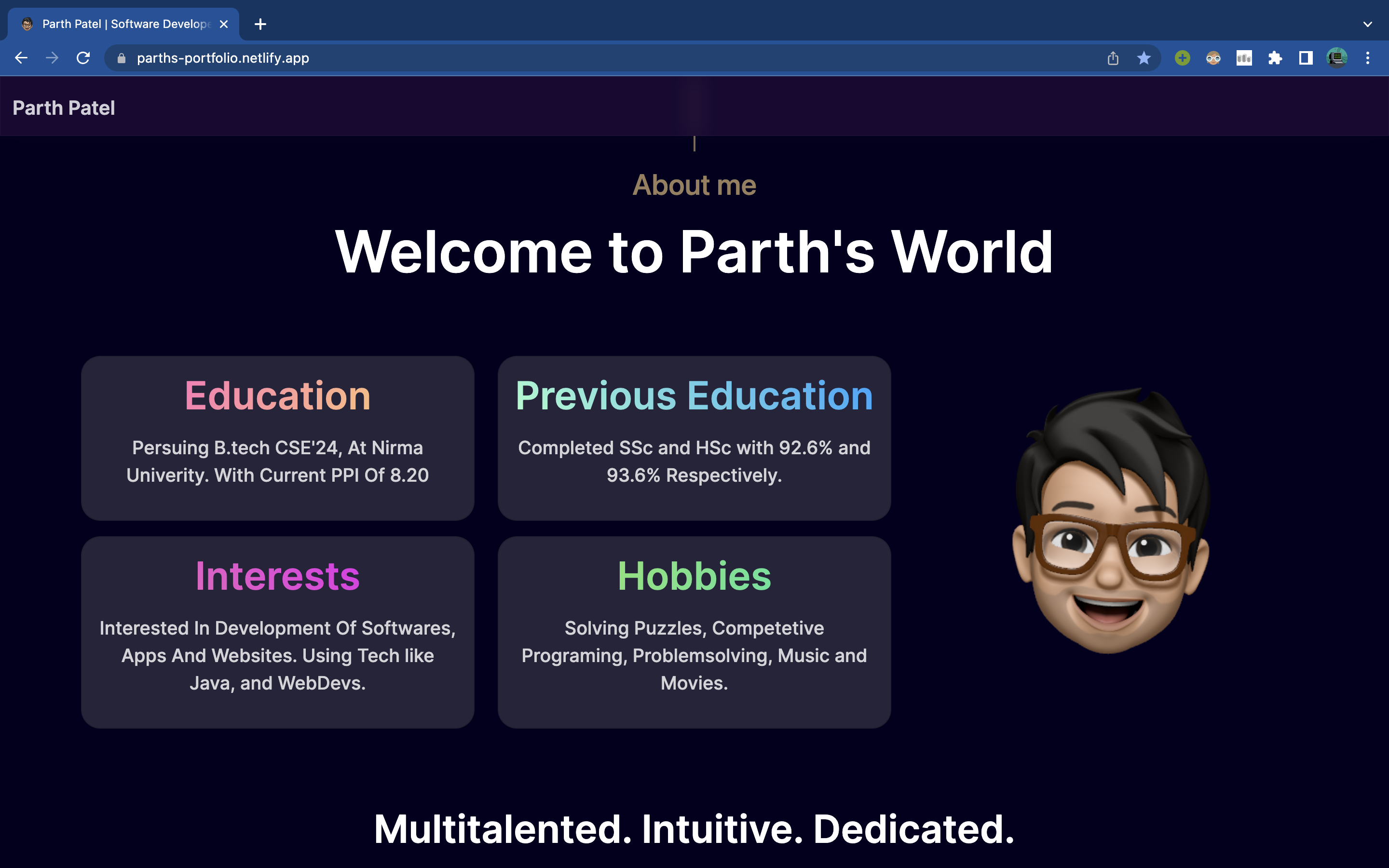Click the tab favicon avatar

tap(27, 24)
